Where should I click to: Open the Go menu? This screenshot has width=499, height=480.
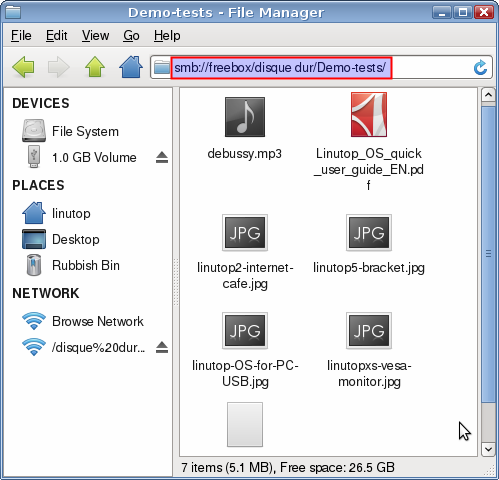tap(131, 35)
